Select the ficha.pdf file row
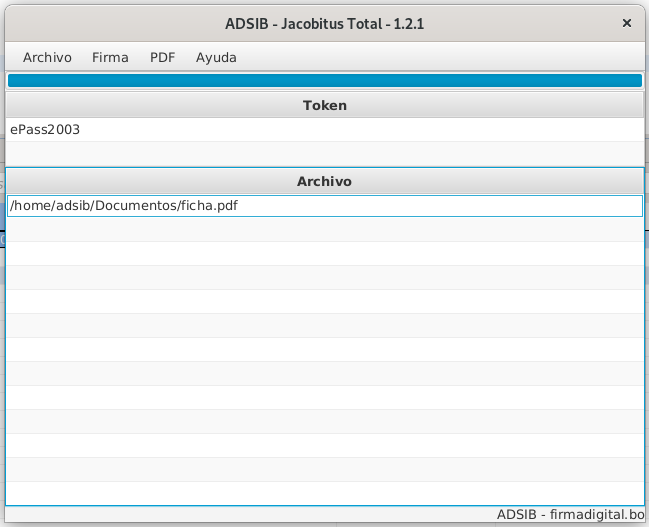This screenshot has width=649, height=527. coord(324,206)
